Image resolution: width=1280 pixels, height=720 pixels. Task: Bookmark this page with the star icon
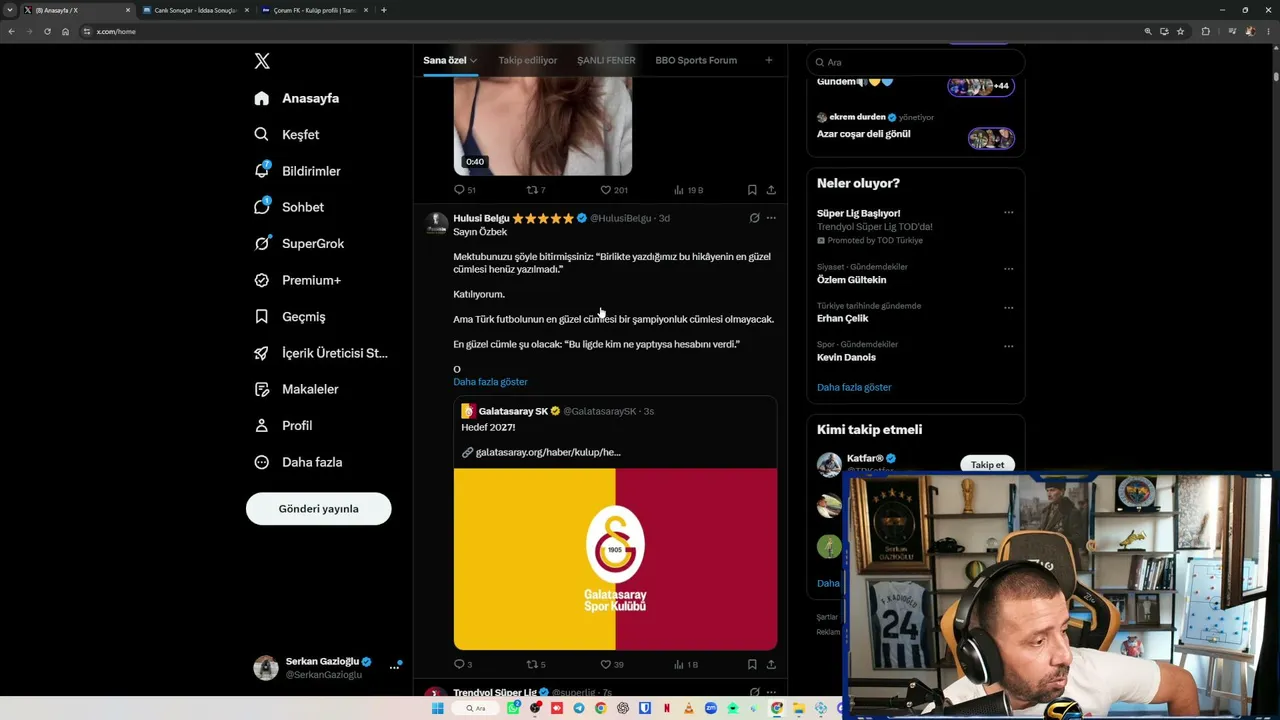[x=1180, y=31]
